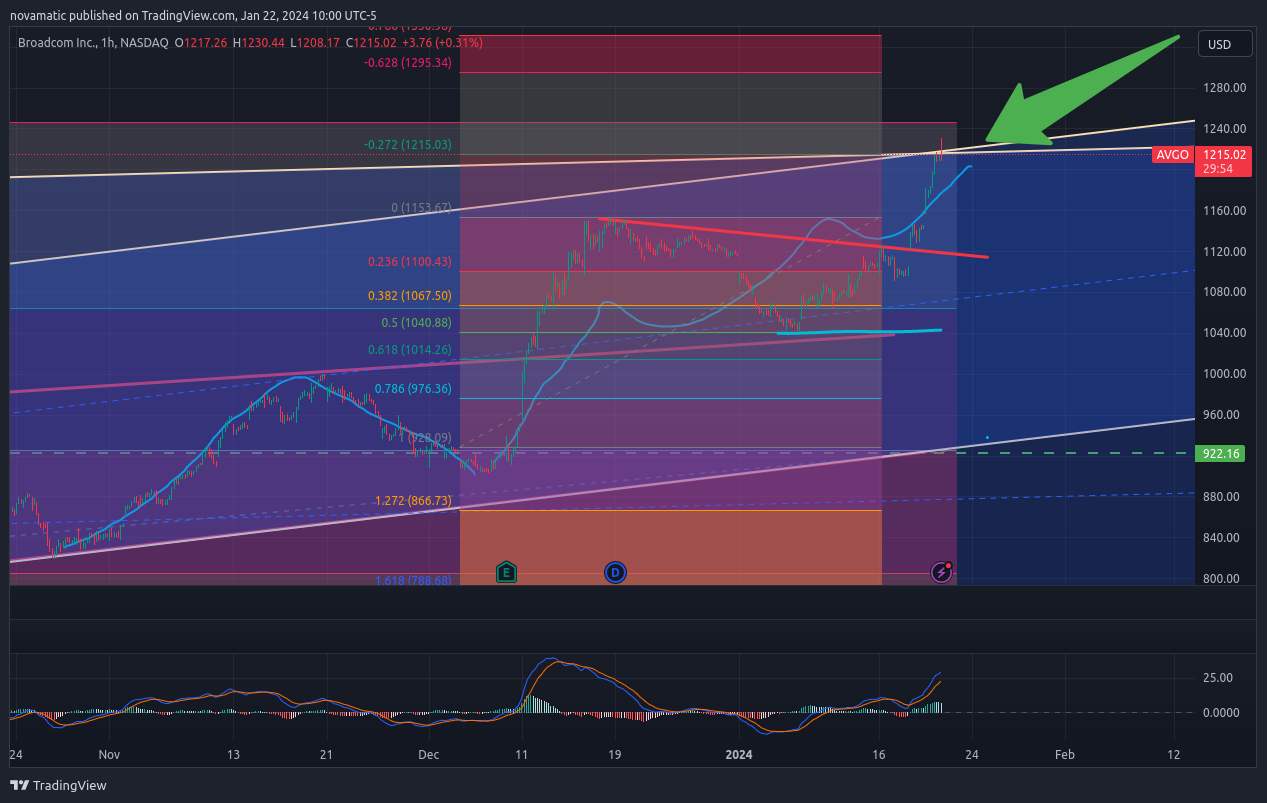The height and width of the screenshot is (803, 1267).
Task: Click the change value +3.76 (+0.31%)
Action: (442, 42)
